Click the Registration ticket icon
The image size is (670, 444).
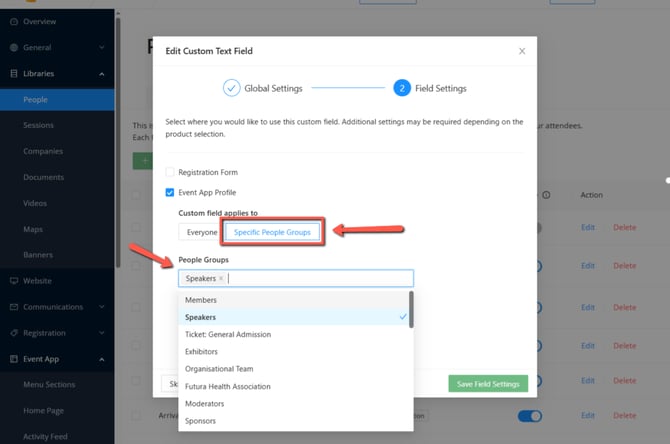pyautogui.click(x=14, y=333)
